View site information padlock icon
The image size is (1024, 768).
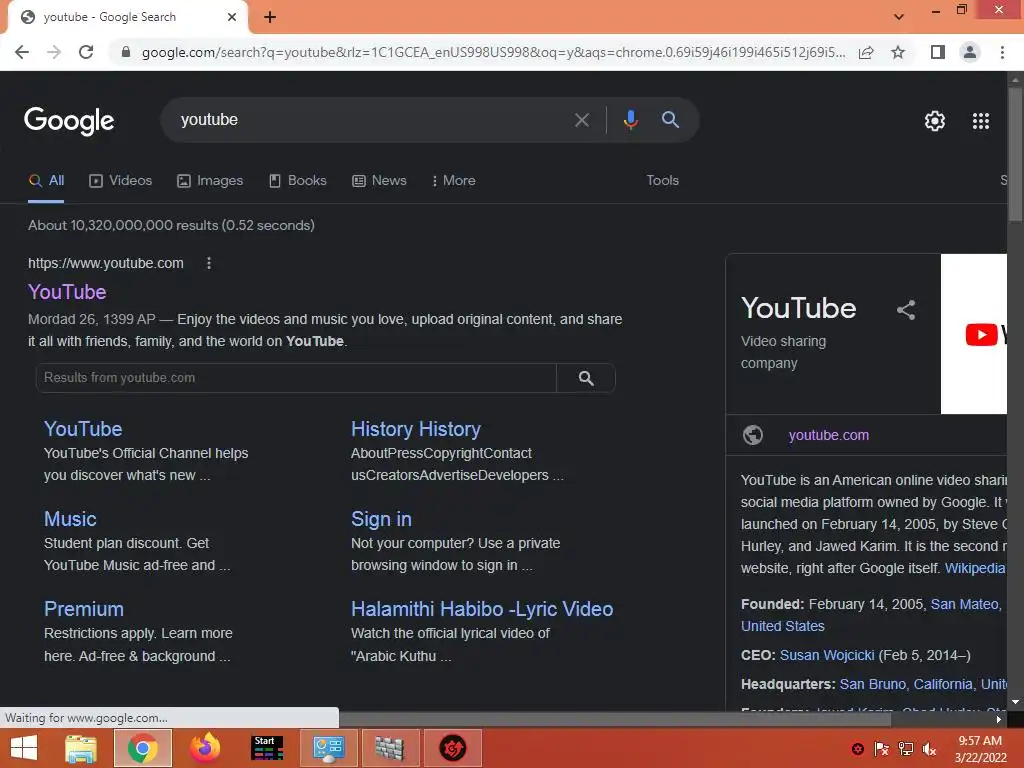126,52
